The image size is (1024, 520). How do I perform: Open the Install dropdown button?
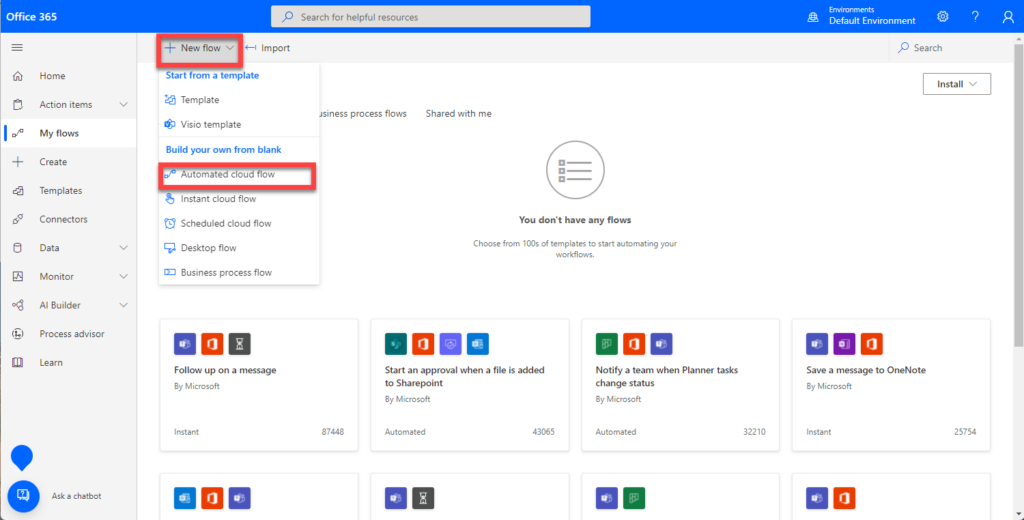957,84
